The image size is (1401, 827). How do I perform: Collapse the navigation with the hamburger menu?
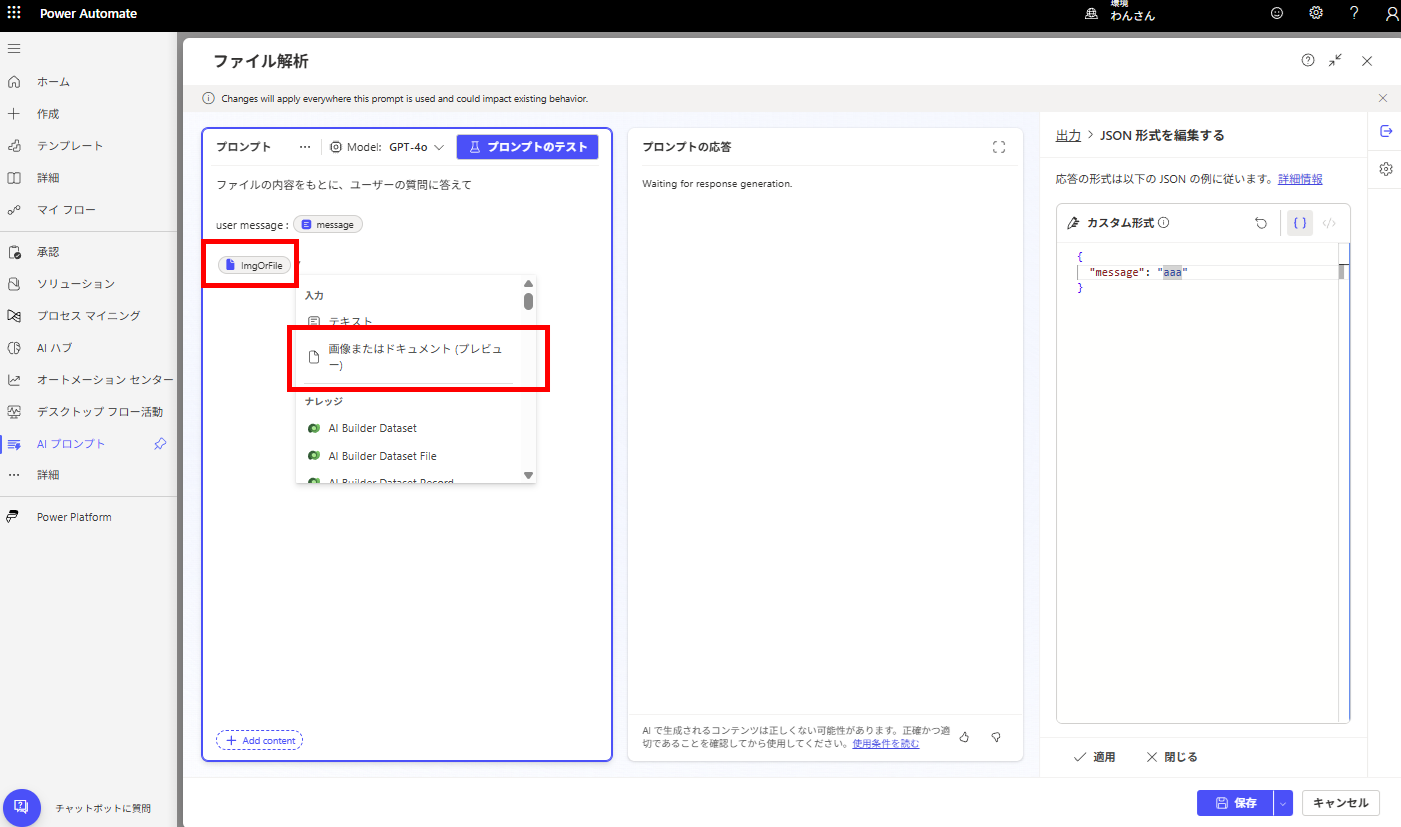point(13,47)
